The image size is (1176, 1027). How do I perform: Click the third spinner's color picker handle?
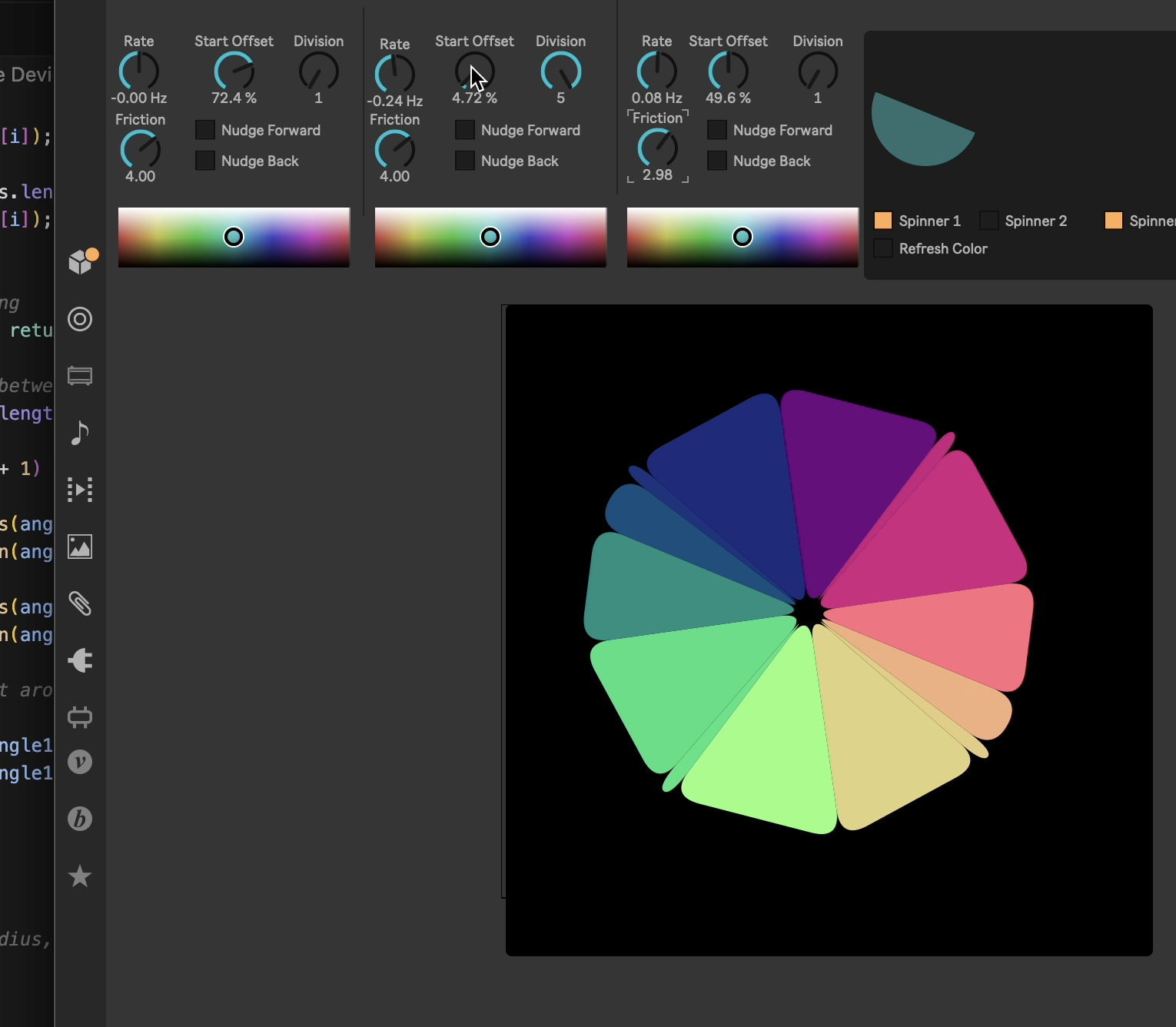pyautogui.click(x=742, y=237)
